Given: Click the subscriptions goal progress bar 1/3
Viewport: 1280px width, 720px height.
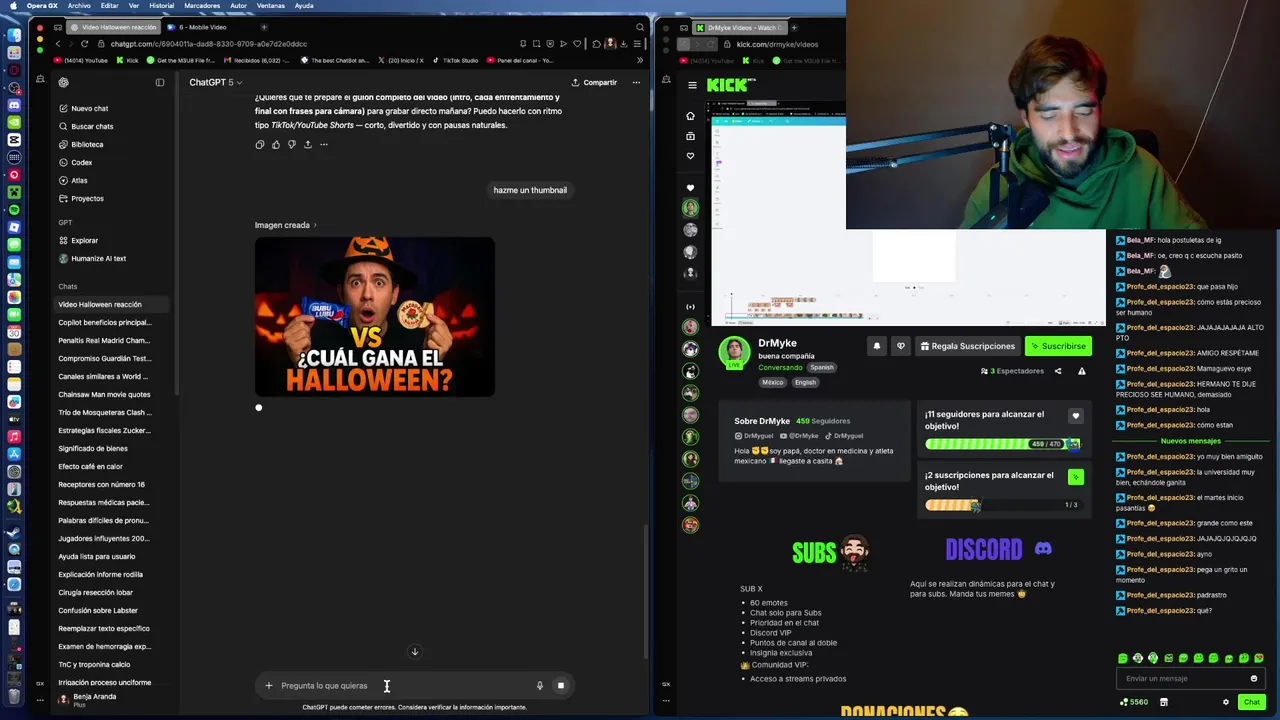Looking at the screenshot, I should tap(1002, 505).
